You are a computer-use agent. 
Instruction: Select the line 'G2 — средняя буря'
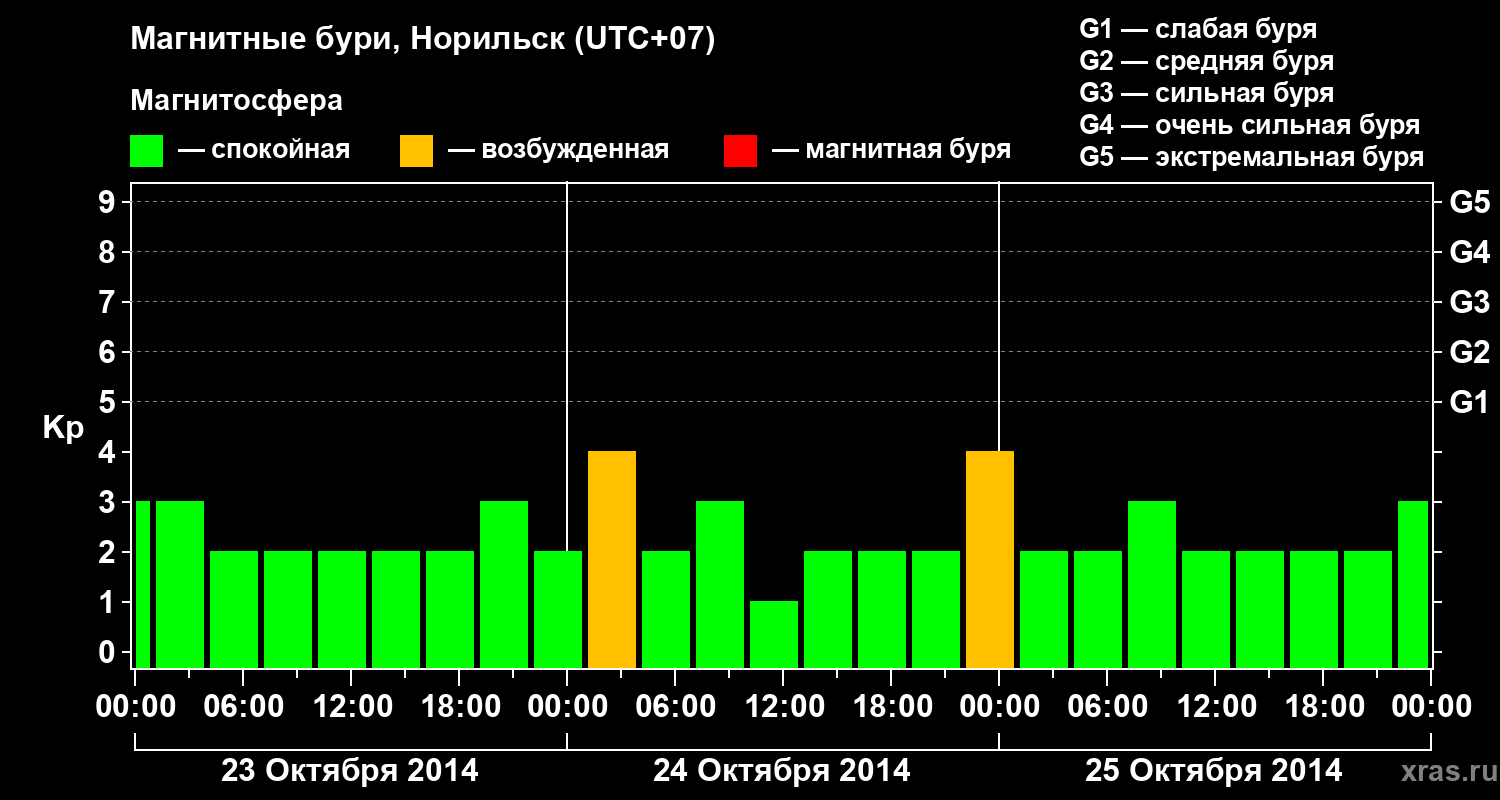[x=1206, y=61]
